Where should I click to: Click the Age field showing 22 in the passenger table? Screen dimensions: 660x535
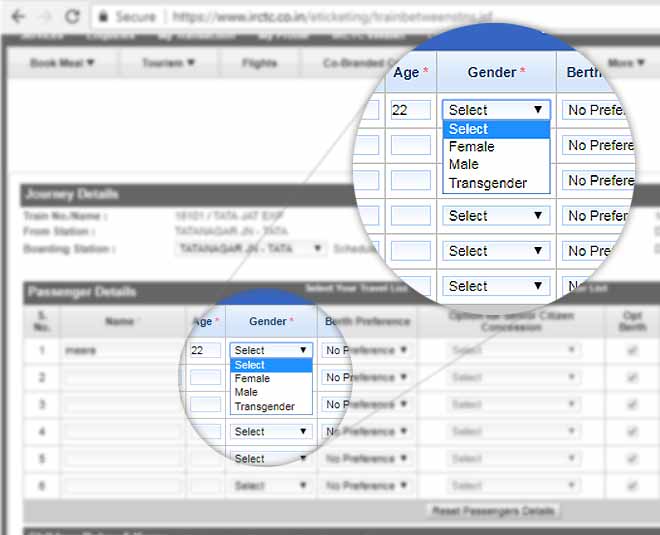[205, 350]
